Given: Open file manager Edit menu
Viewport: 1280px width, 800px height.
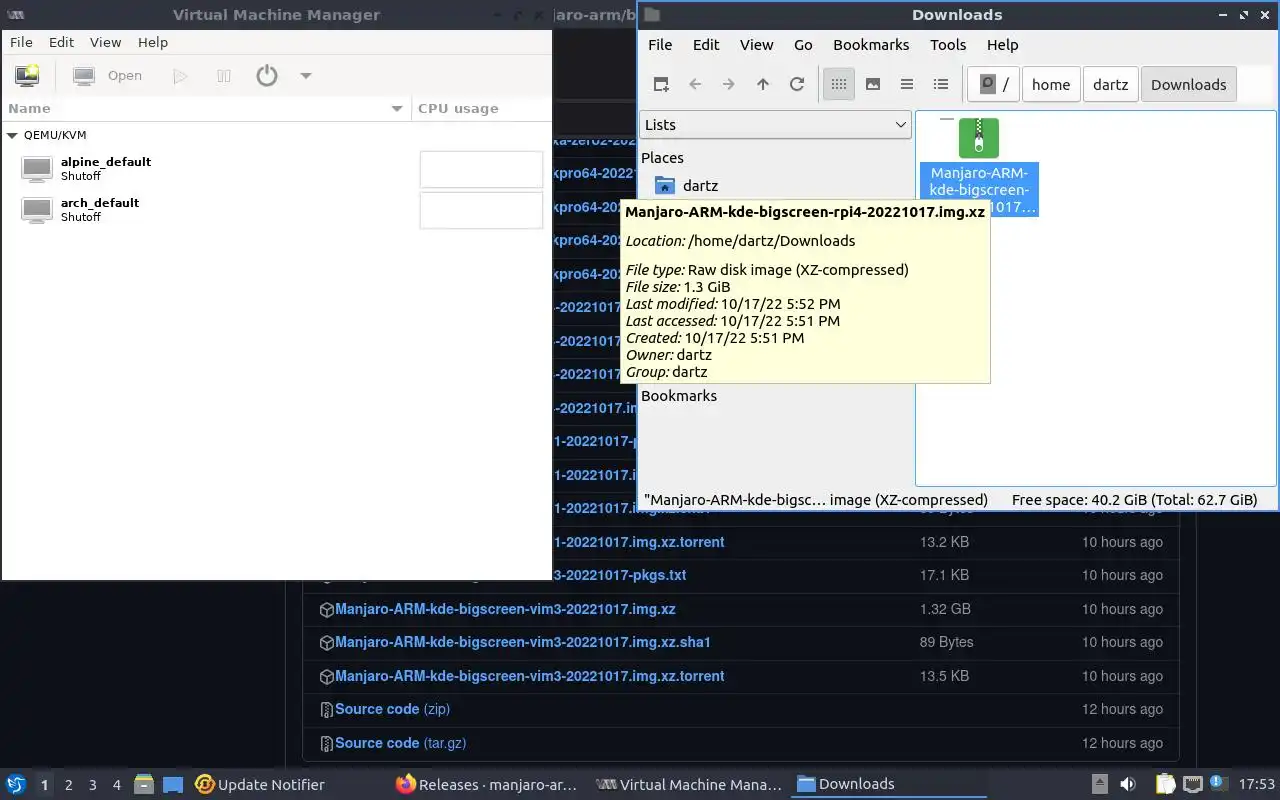Looking at the screenshot, I should (706, 44).
